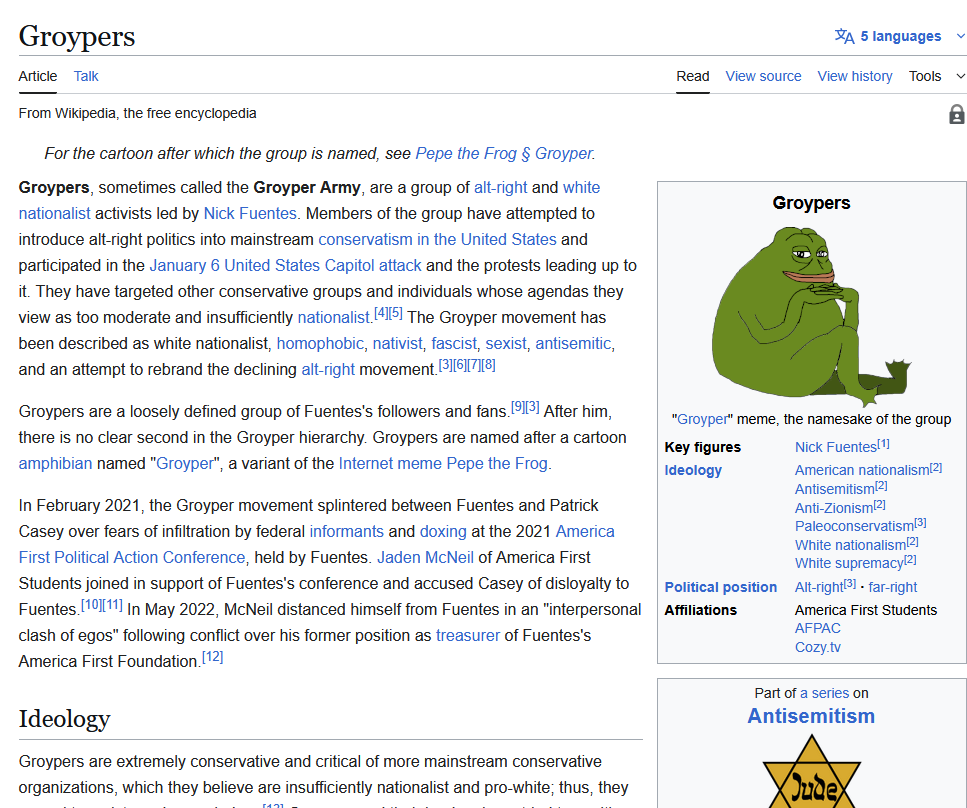Open citation [12] after America First Foundation
967x808 pixels.
pyautogui.click(x=213, y=657)
